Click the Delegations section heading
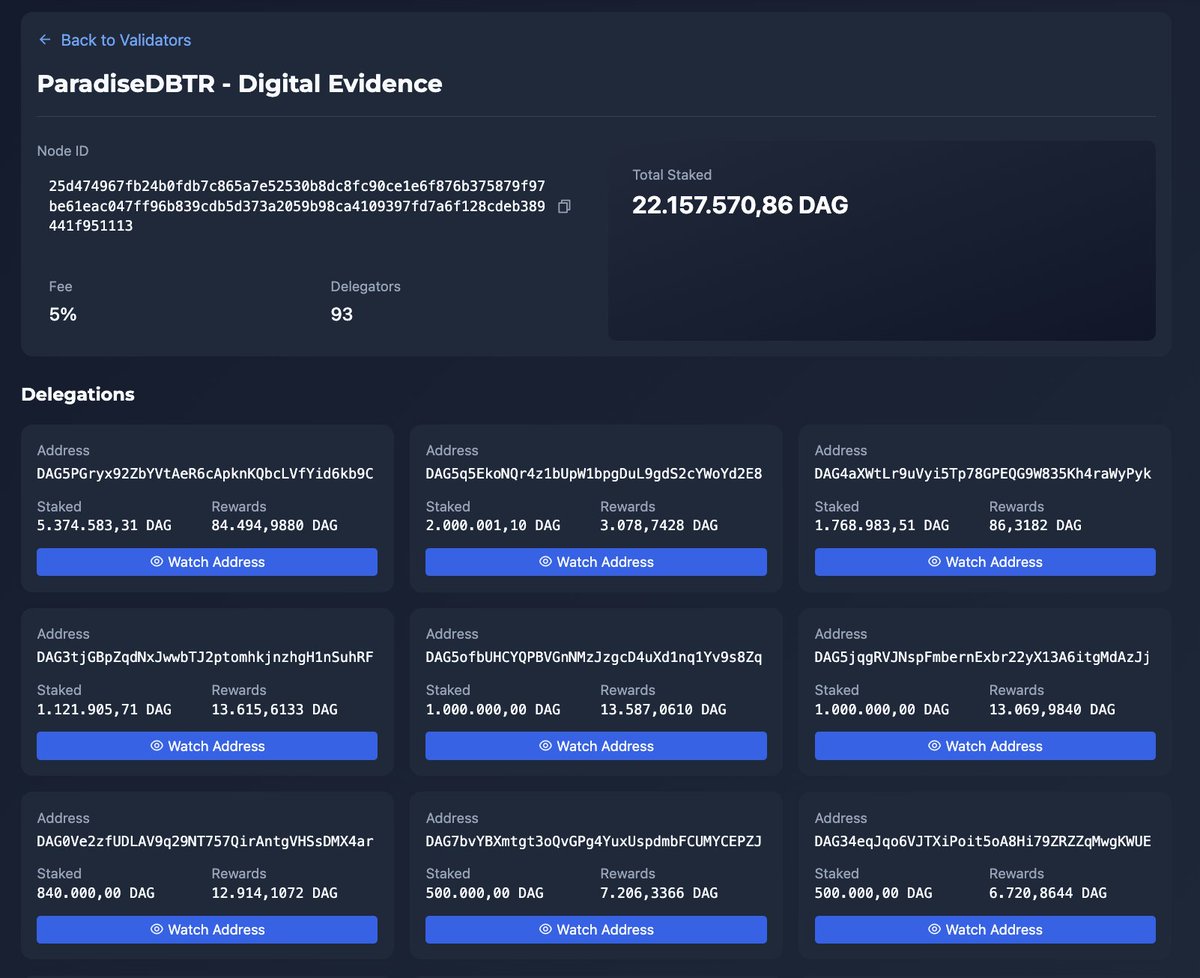 [x=78, y=394]
